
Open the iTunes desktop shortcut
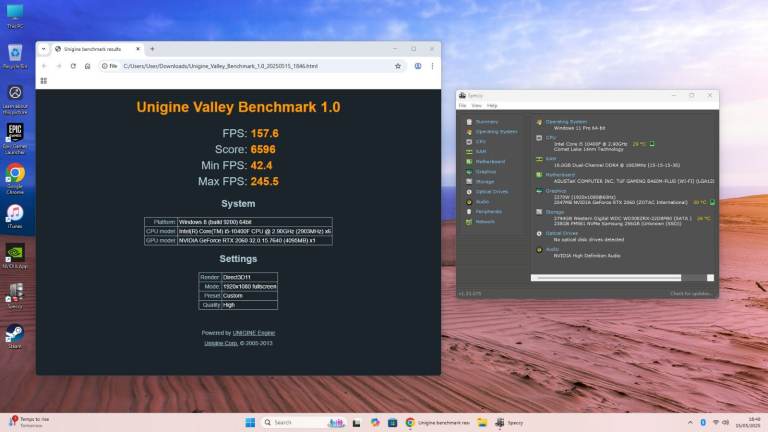tap(15, 216)
